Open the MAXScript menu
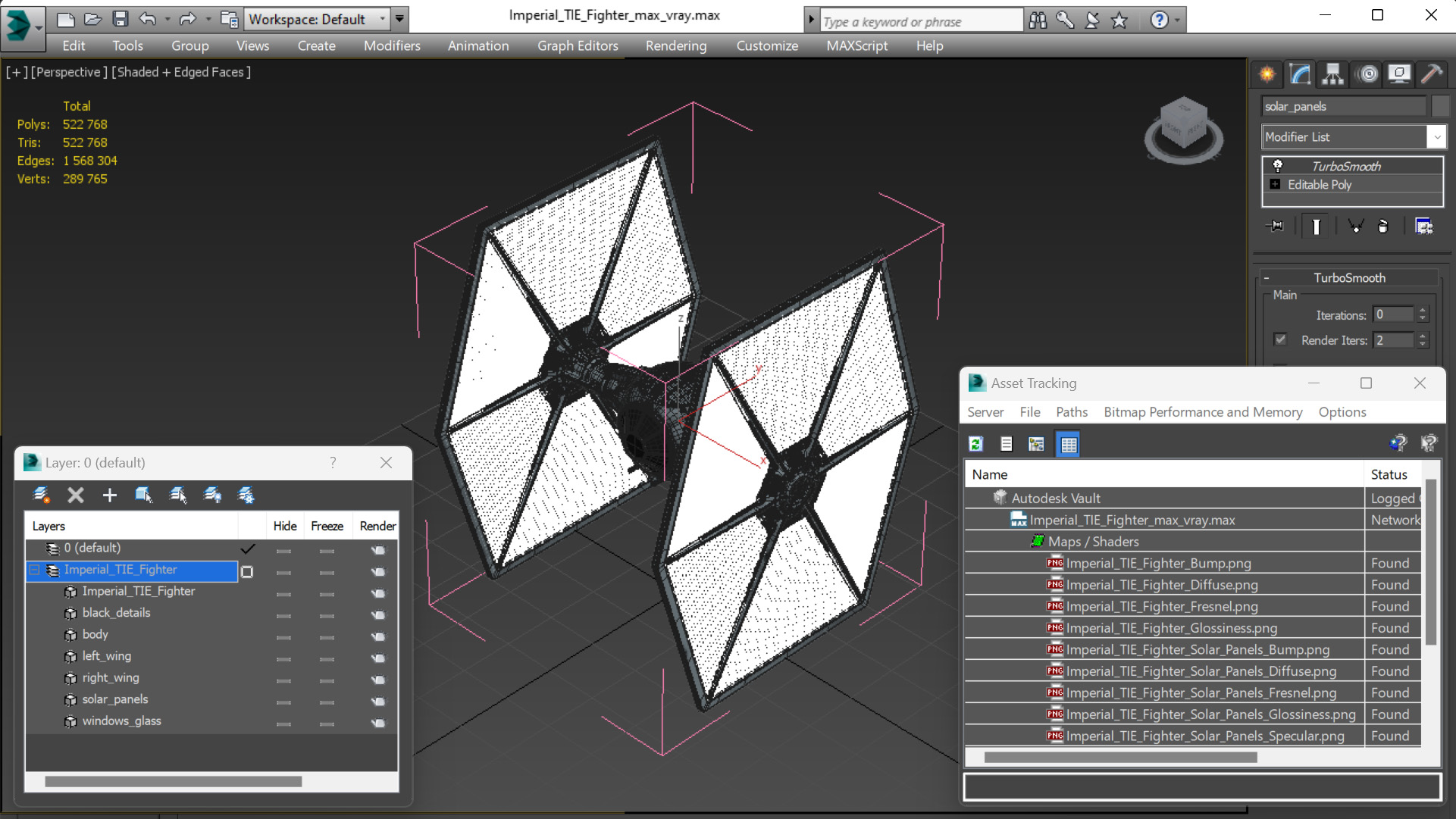 pos(856,45)
